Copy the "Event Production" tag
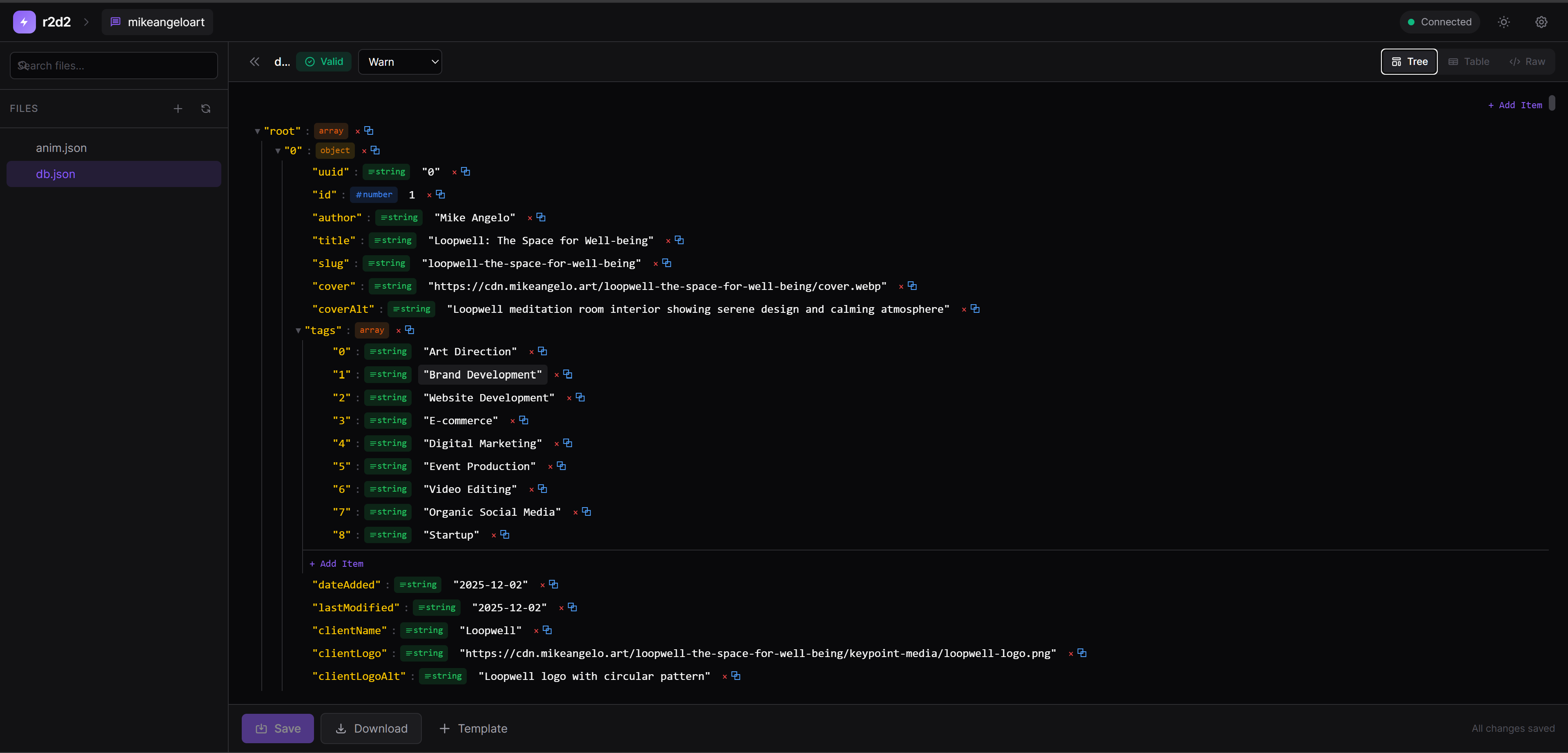This screenshot has height=753, width=1568. click(562, 466)
